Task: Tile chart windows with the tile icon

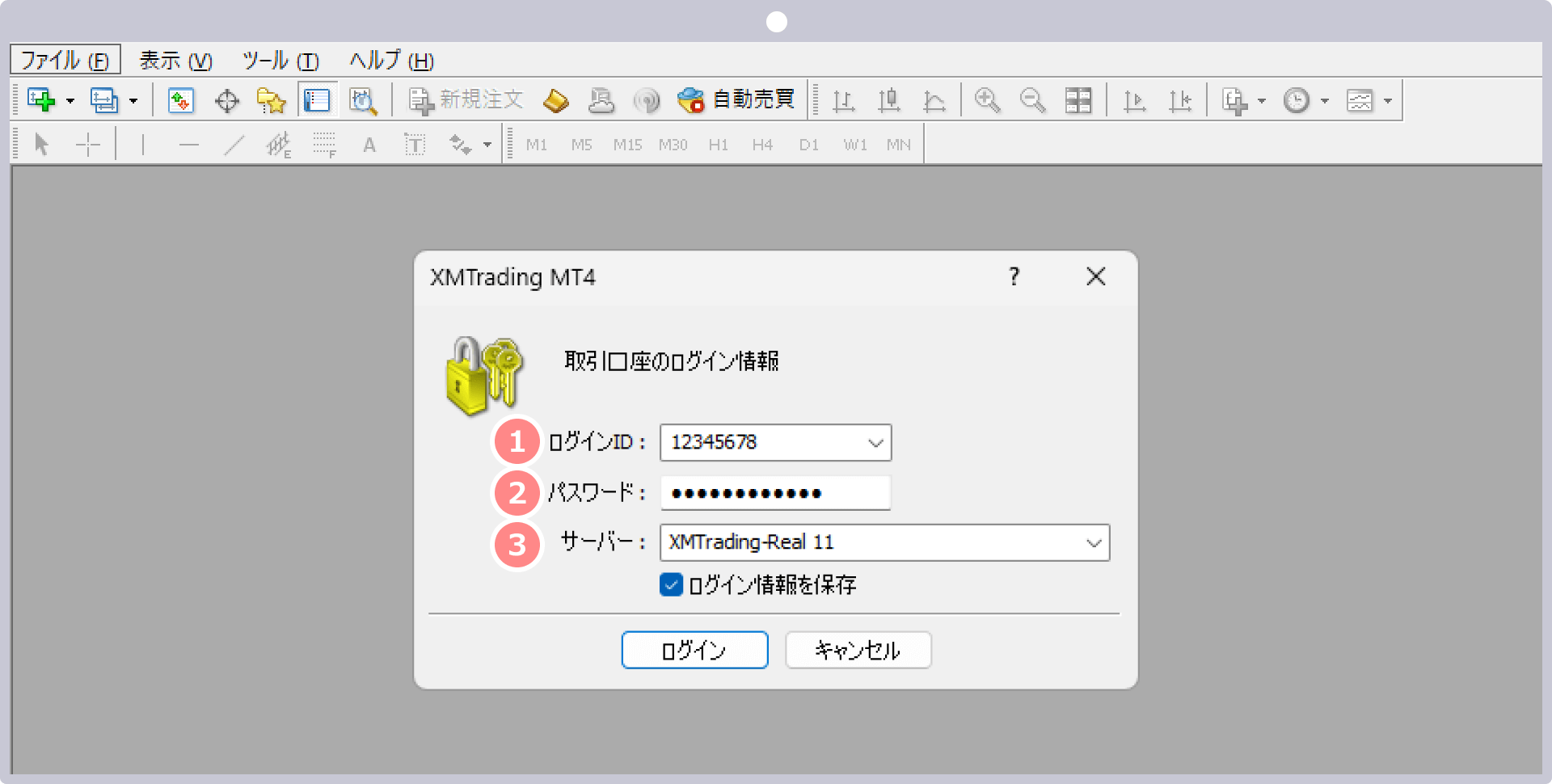Action: [1078, 99]
